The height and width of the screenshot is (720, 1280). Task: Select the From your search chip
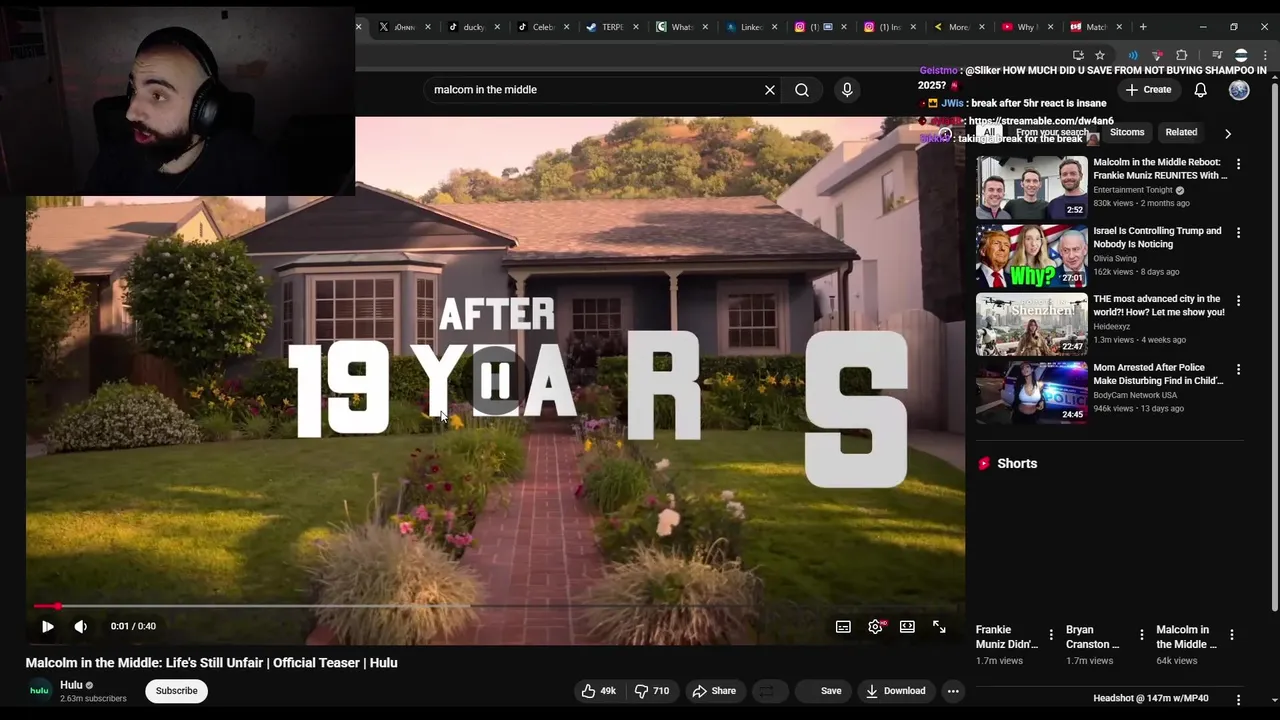(x=1052, y=132)
